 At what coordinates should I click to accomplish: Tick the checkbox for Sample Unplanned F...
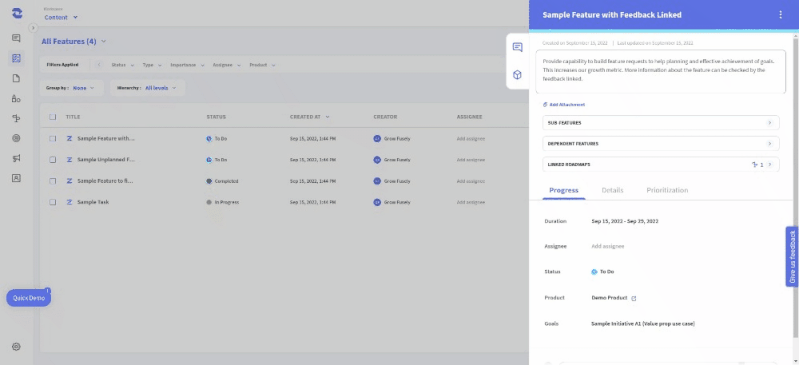coord(52,160)
